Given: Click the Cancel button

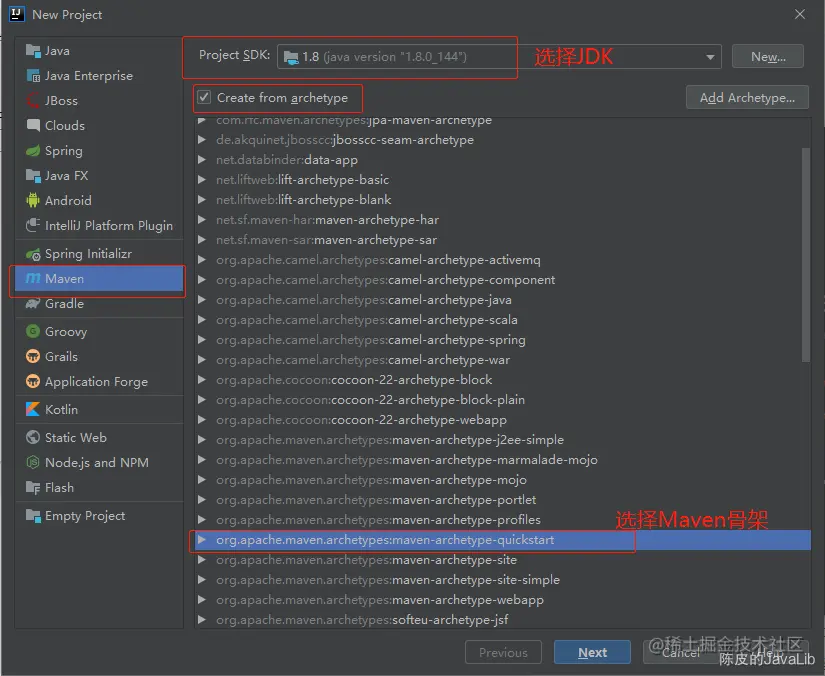Looking at the screenshot, I should pos(681,652).
